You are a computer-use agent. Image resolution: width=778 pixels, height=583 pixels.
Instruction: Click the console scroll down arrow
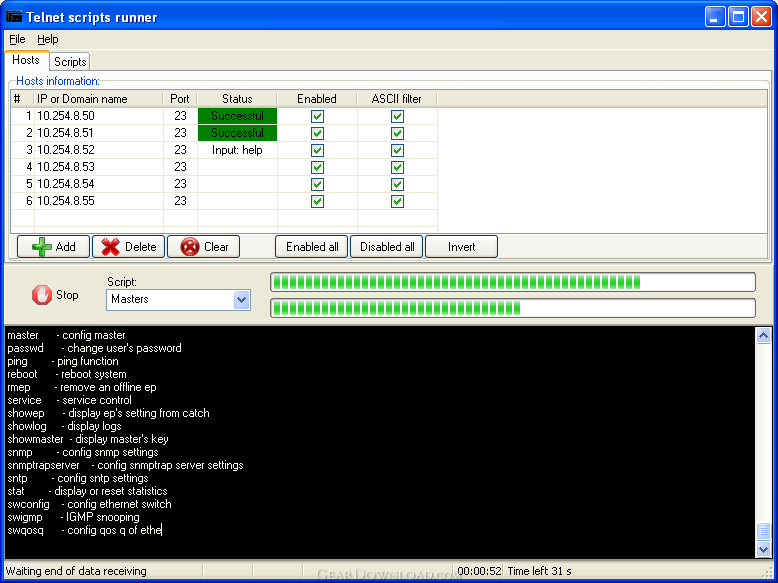[763, 549]
